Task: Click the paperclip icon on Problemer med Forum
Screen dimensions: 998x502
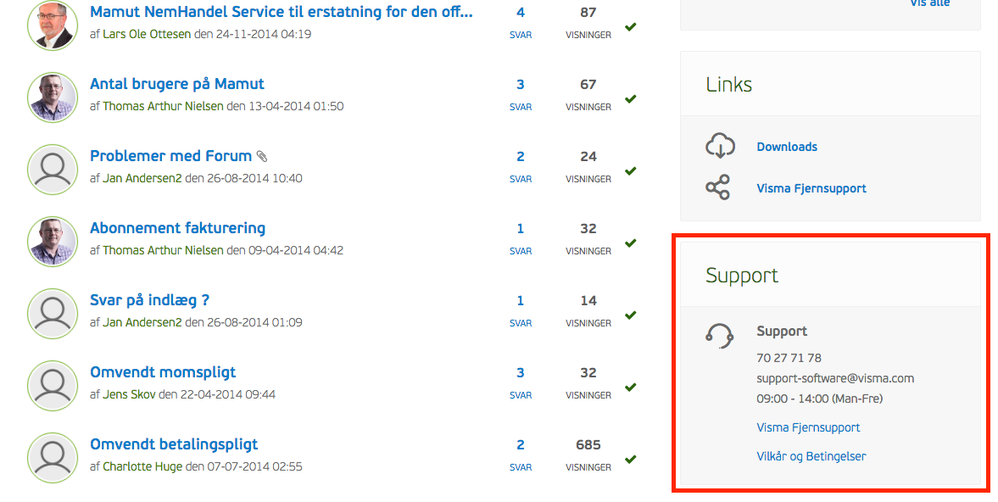Action: [x=262, y=157]
